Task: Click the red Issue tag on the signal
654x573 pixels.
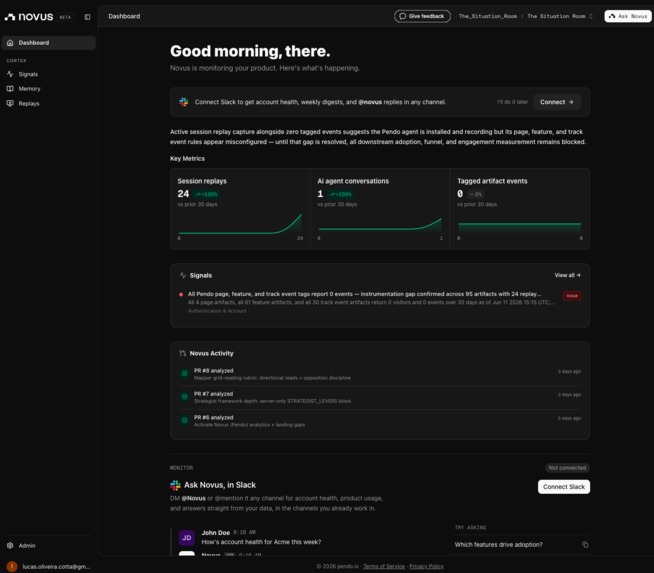Action: pyautogui.click(x=572, y=296)
